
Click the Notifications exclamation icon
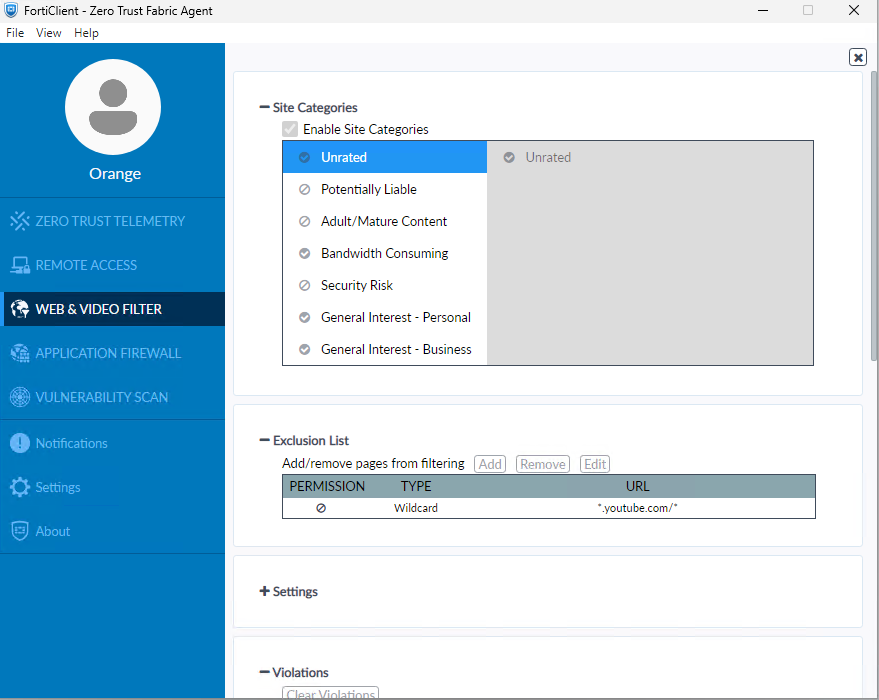pyautogui.click(x=19, y=443)
